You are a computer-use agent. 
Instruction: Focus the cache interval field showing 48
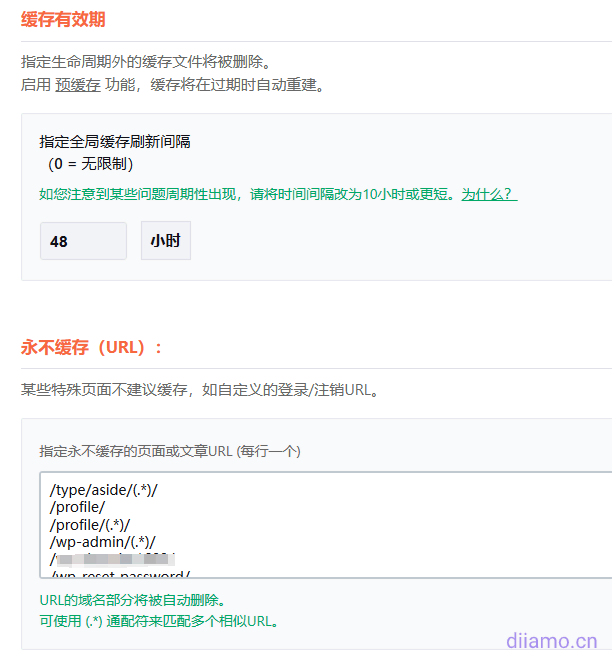(x=83, y=241)
